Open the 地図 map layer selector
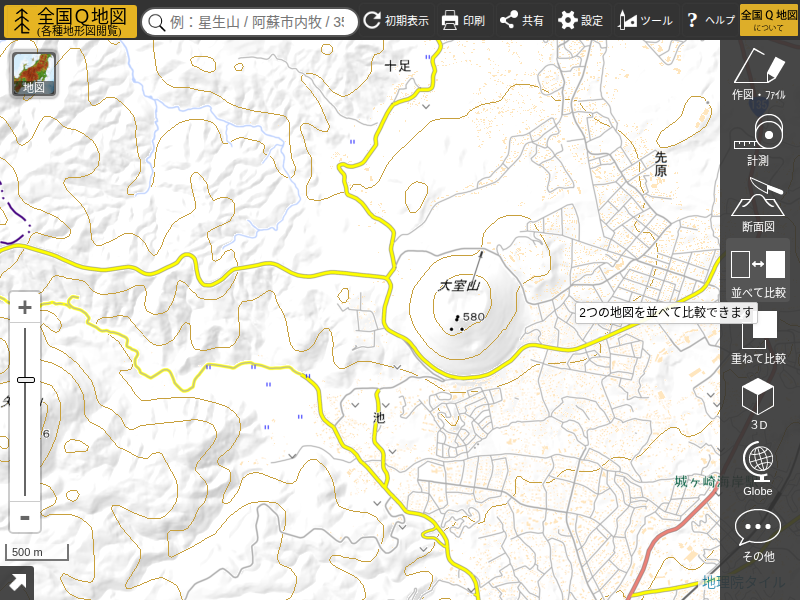800x600 pixels. (34, 75)
